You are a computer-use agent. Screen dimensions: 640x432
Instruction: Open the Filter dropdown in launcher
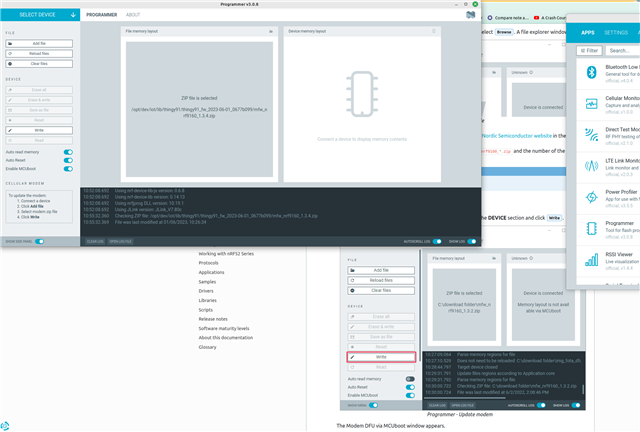click(589, 51)
